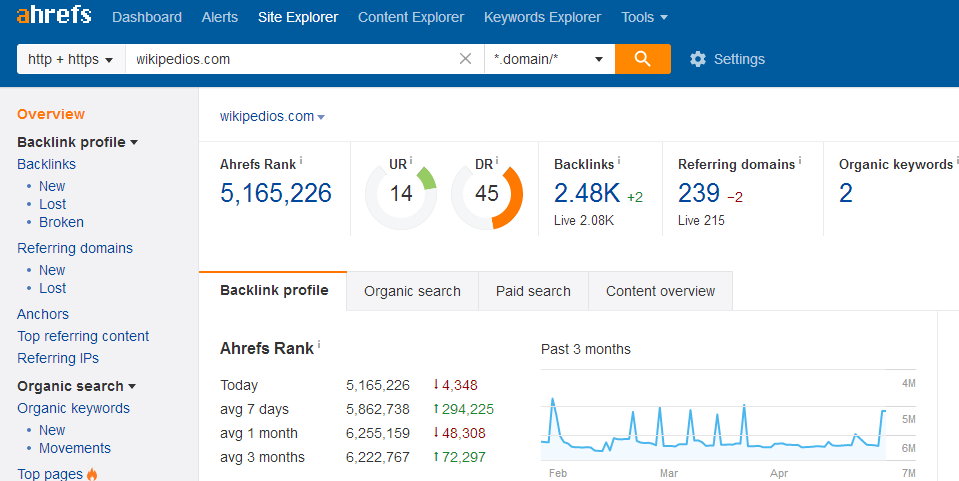
Task: Open the Organic keywords sidebar link
Action: (x=73, y=408)
